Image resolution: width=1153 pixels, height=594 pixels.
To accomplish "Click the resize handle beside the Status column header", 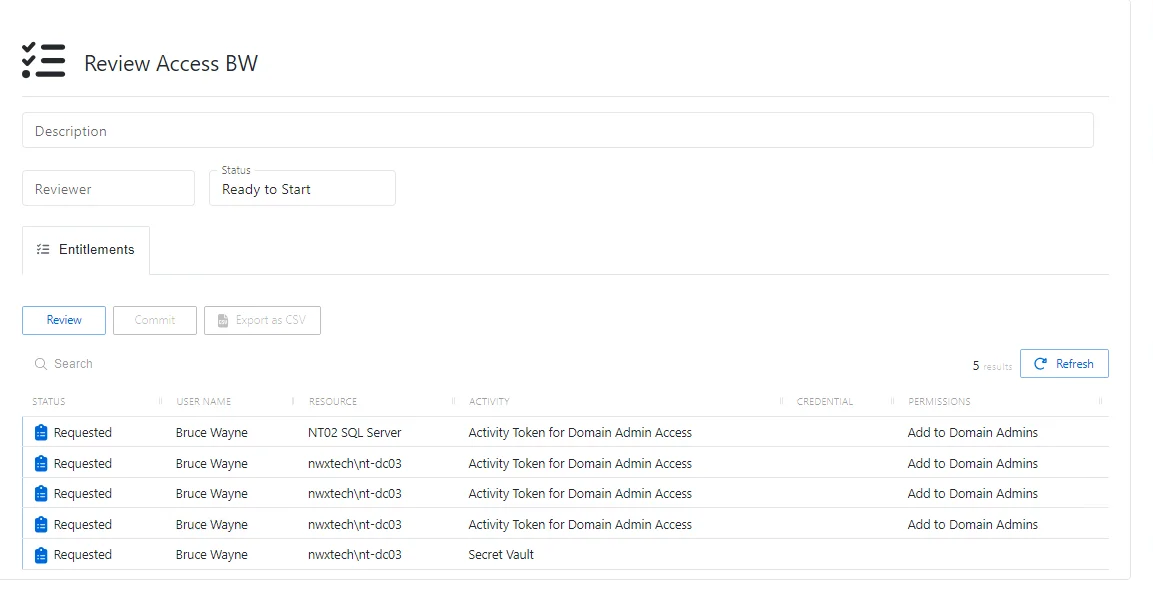I will coord(160,401).
